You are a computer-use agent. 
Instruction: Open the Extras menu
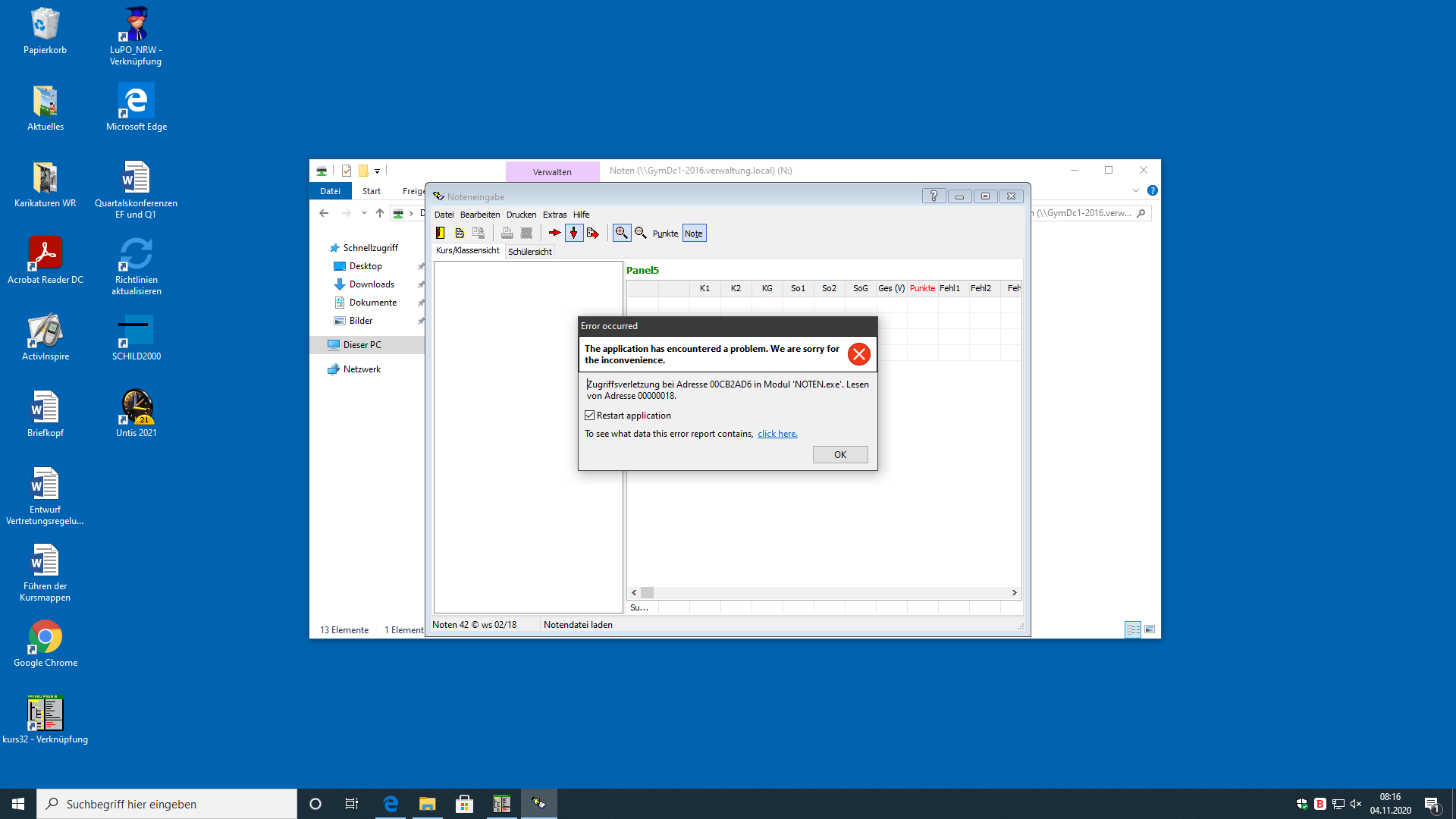[x=554, y=215]
